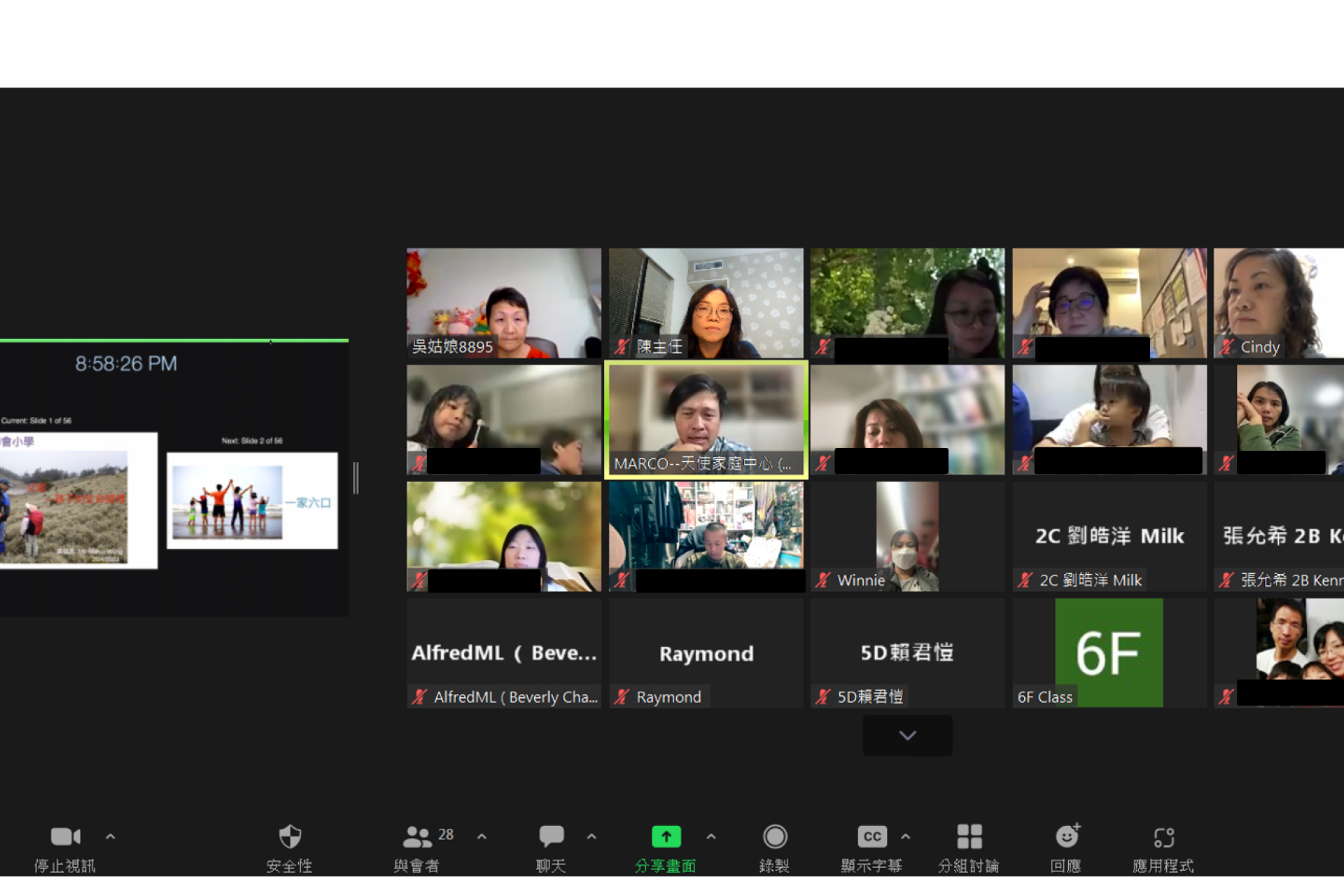Select 張允希 2B participant tile

click(1279, 536)
